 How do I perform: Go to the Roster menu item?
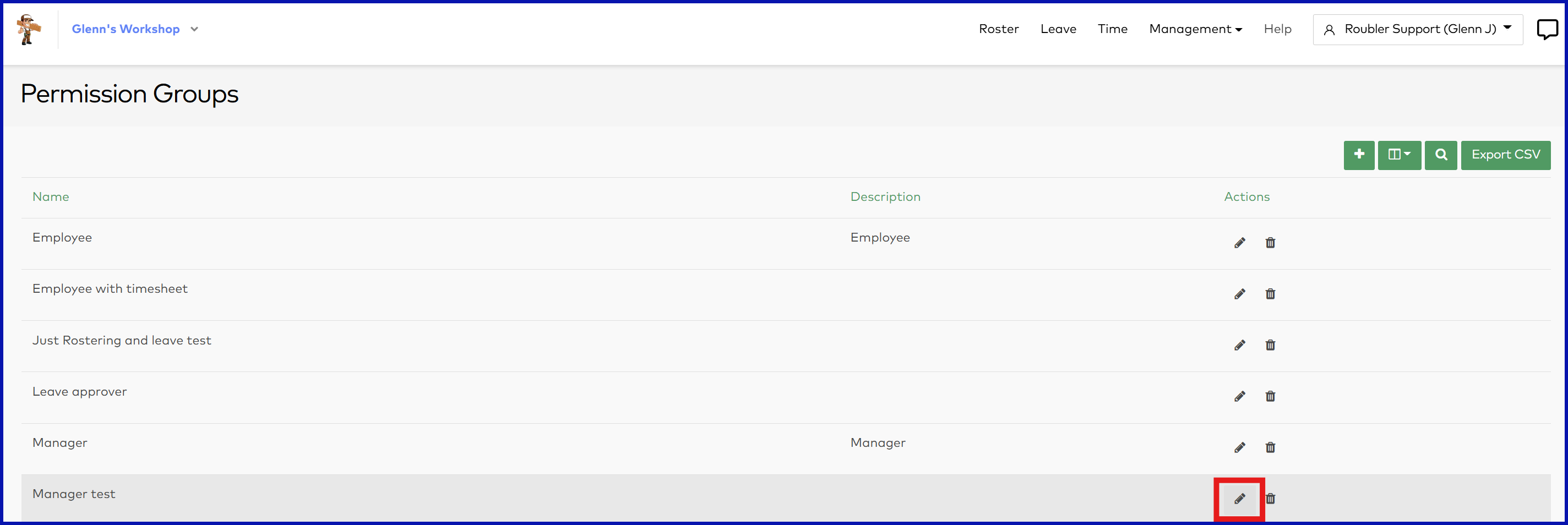(x=998, y=29)
